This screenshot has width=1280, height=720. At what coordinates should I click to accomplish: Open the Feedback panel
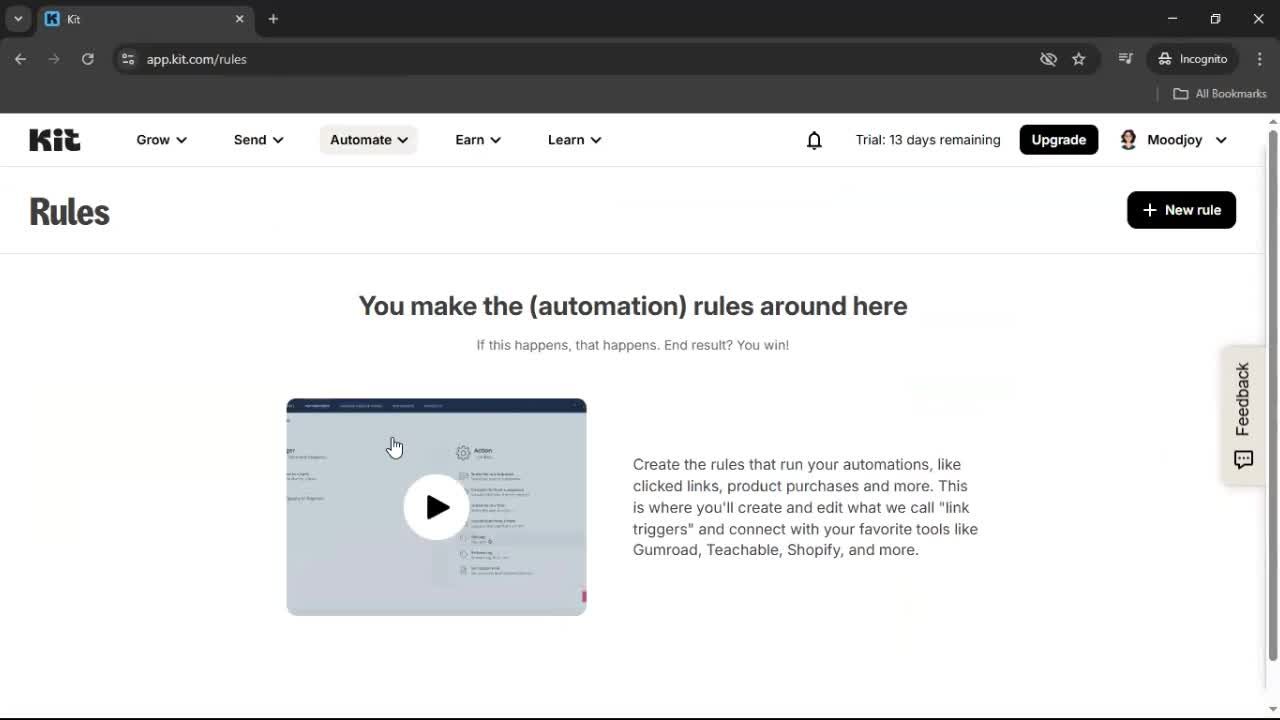[1242, 414]
